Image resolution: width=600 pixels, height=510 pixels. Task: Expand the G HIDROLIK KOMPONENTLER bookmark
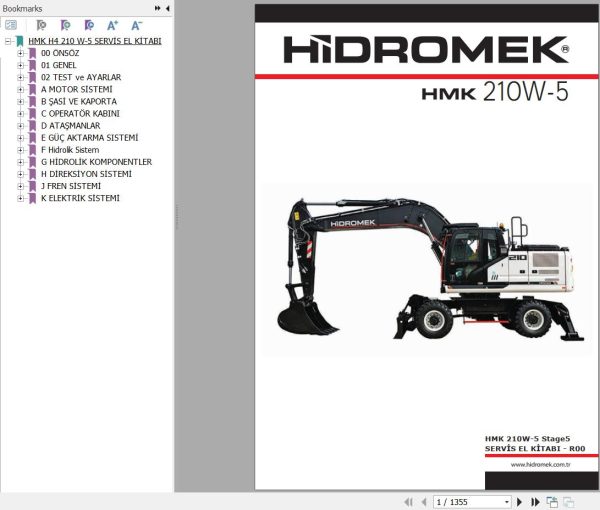(x=21, y=162)
